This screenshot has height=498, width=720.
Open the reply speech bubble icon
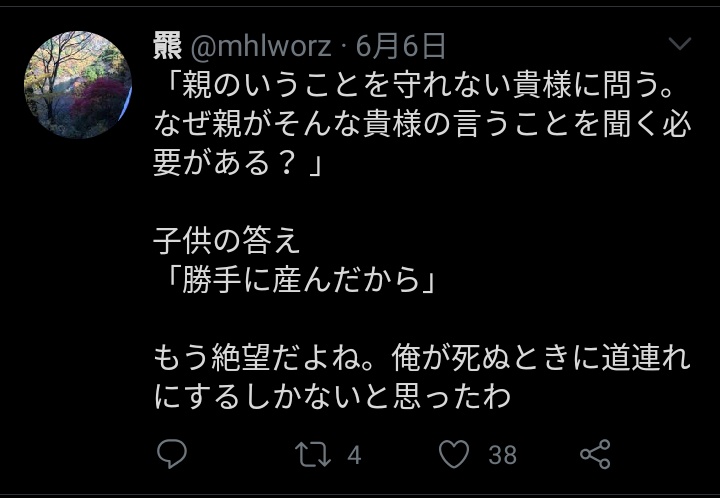pos(172,453)
